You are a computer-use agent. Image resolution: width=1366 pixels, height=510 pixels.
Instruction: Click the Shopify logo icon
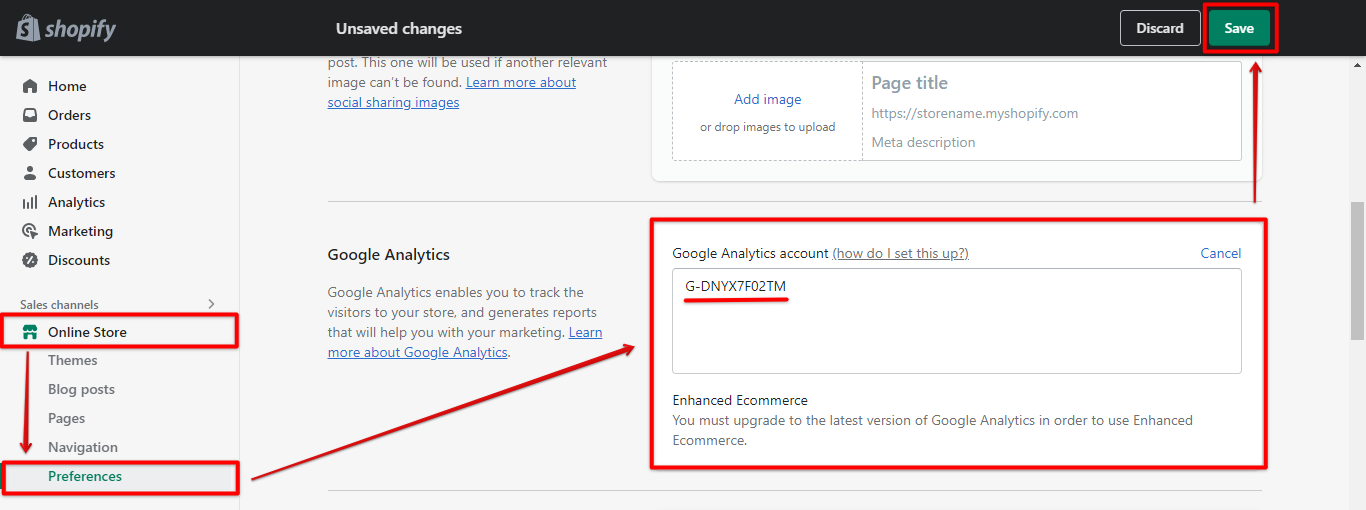point(28,28)
